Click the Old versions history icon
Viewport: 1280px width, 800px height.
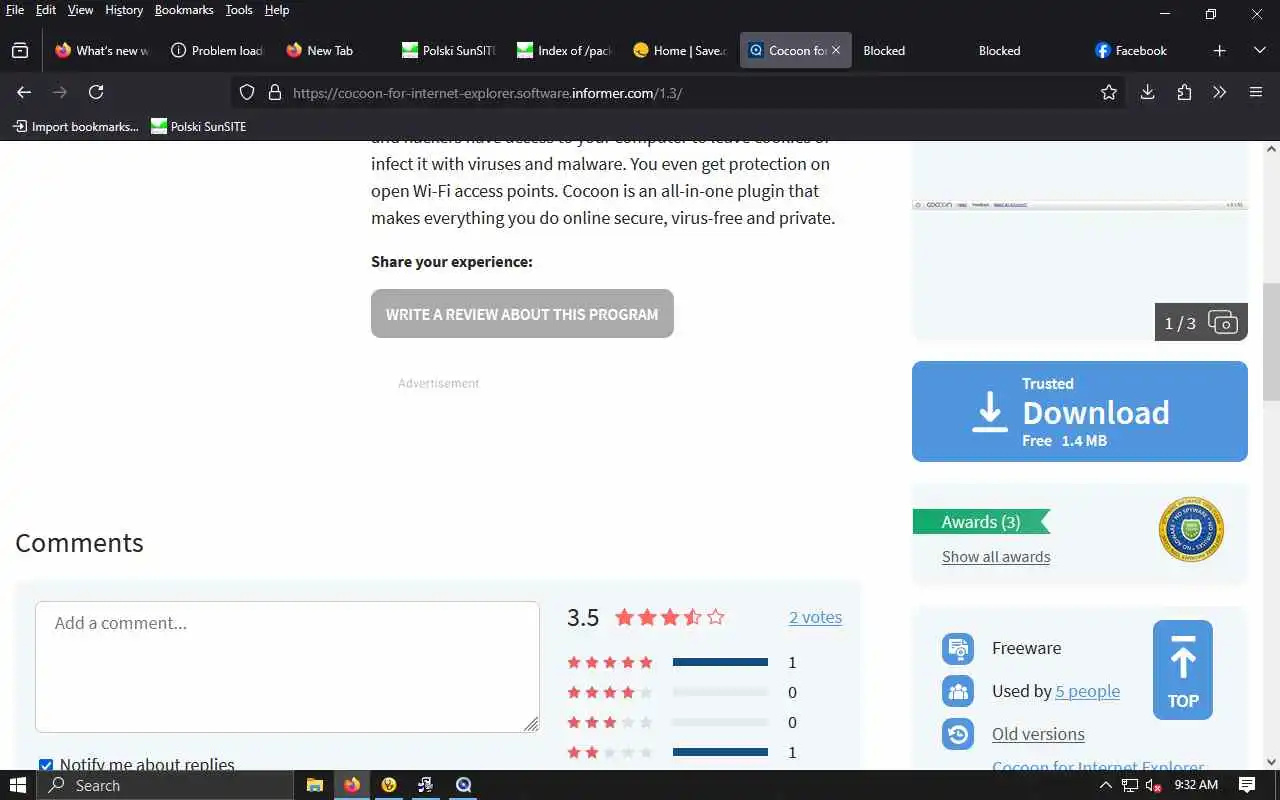click(958, 734)
